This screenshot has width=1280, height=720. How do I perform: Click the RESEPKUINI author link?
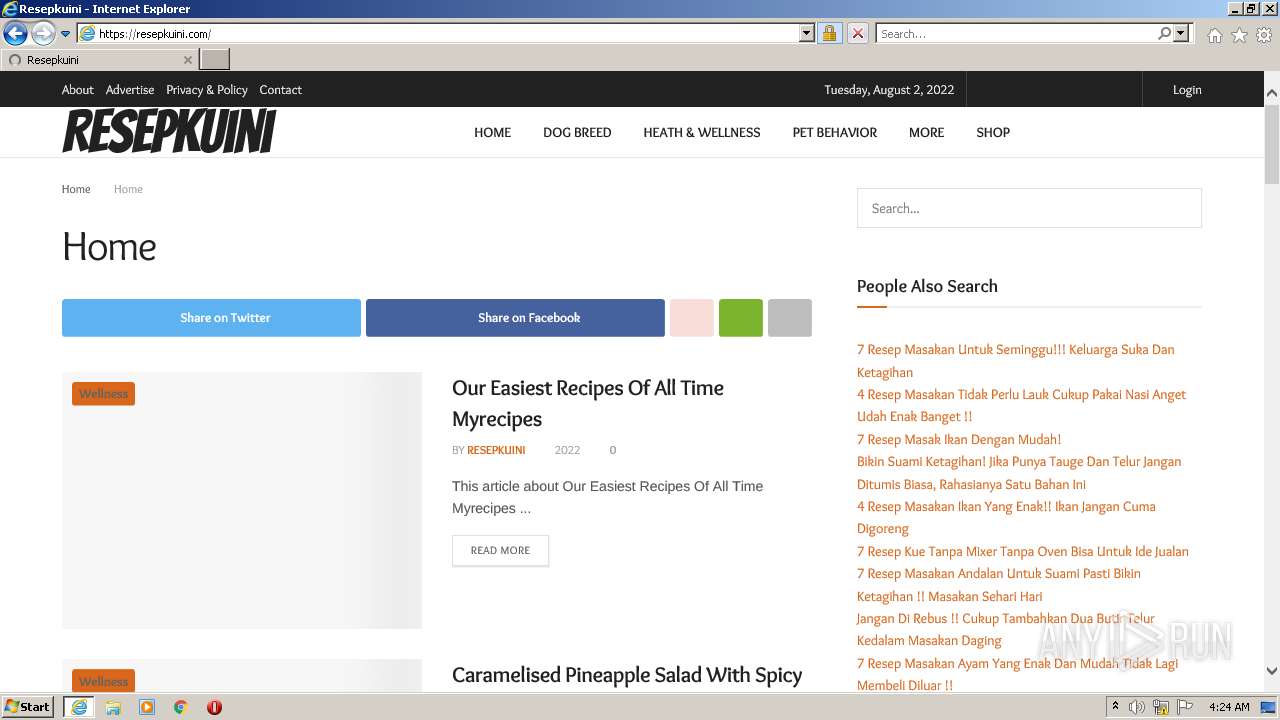coord(496,450)
